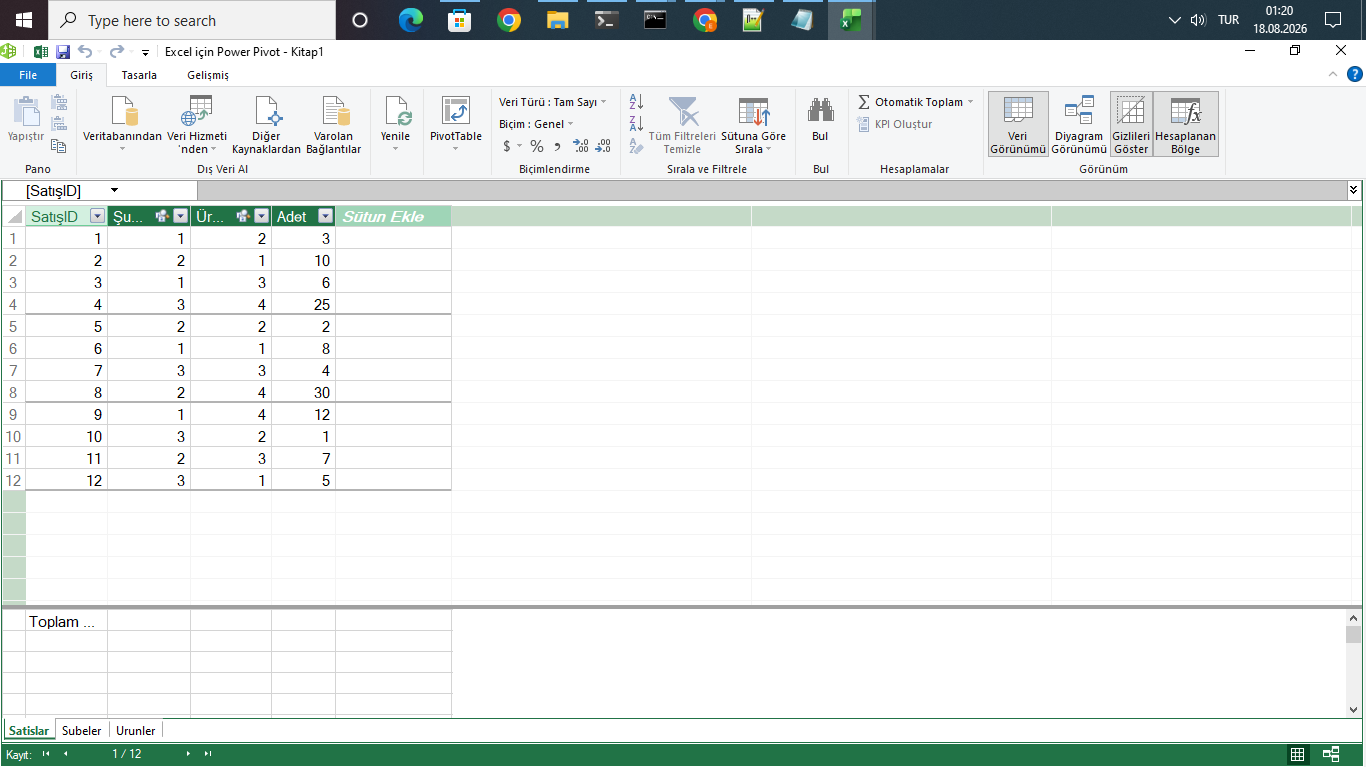This screenshot has height=768, width=1366.
Task: Import data using Veritabanından
Action: (x=122, y=125)
